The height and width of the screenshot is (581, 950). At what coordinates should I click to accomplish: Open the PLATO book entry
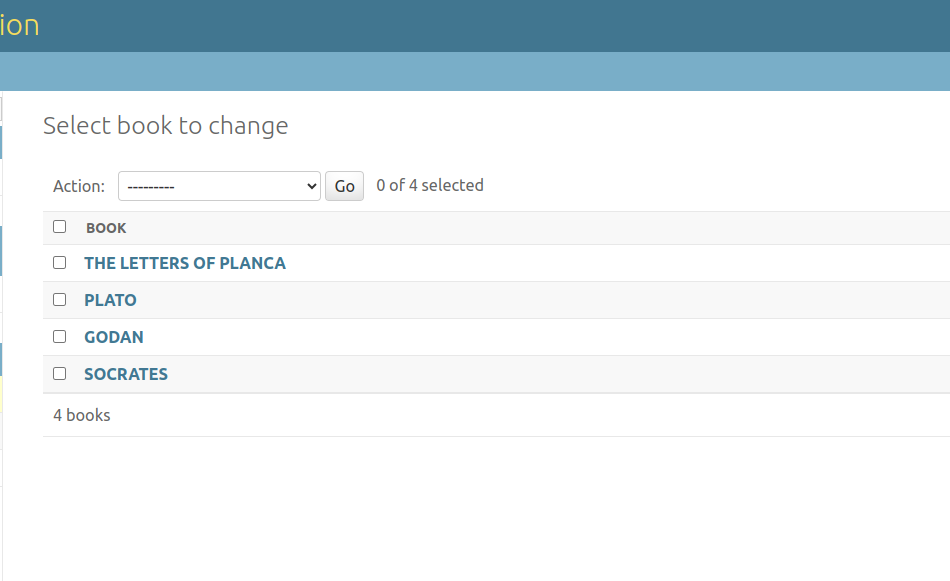click(x=110, y=301)
